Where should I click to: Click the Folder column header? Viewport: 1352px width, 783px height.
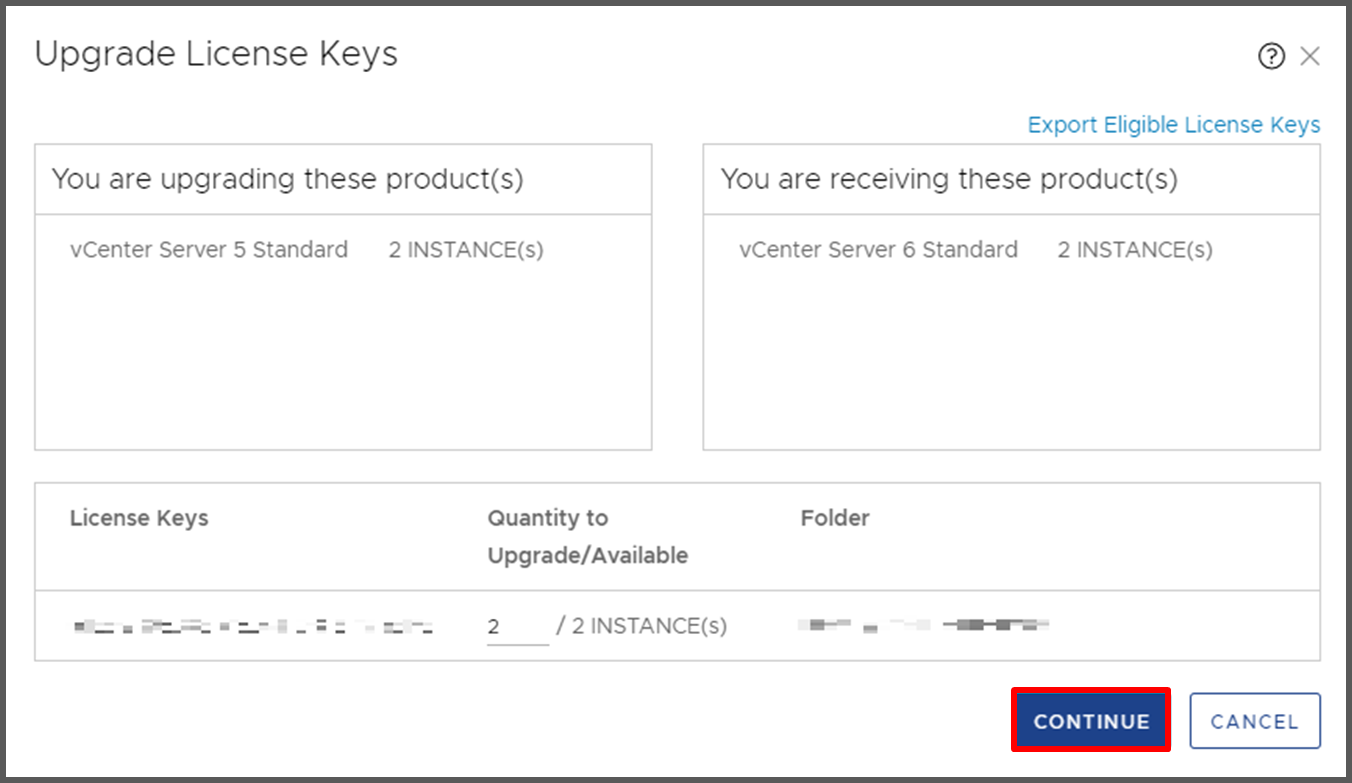pos(835,518)
